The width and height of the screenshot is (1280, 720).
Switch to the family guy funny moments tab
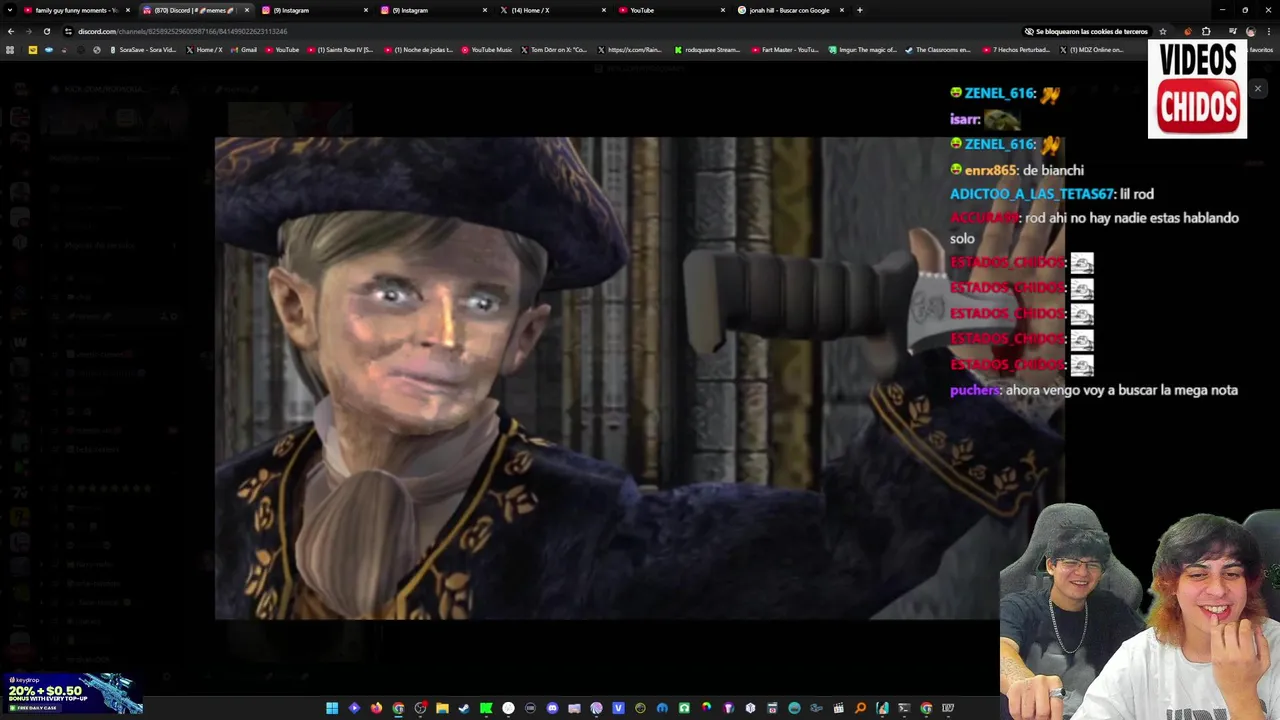tap(77, 10)
